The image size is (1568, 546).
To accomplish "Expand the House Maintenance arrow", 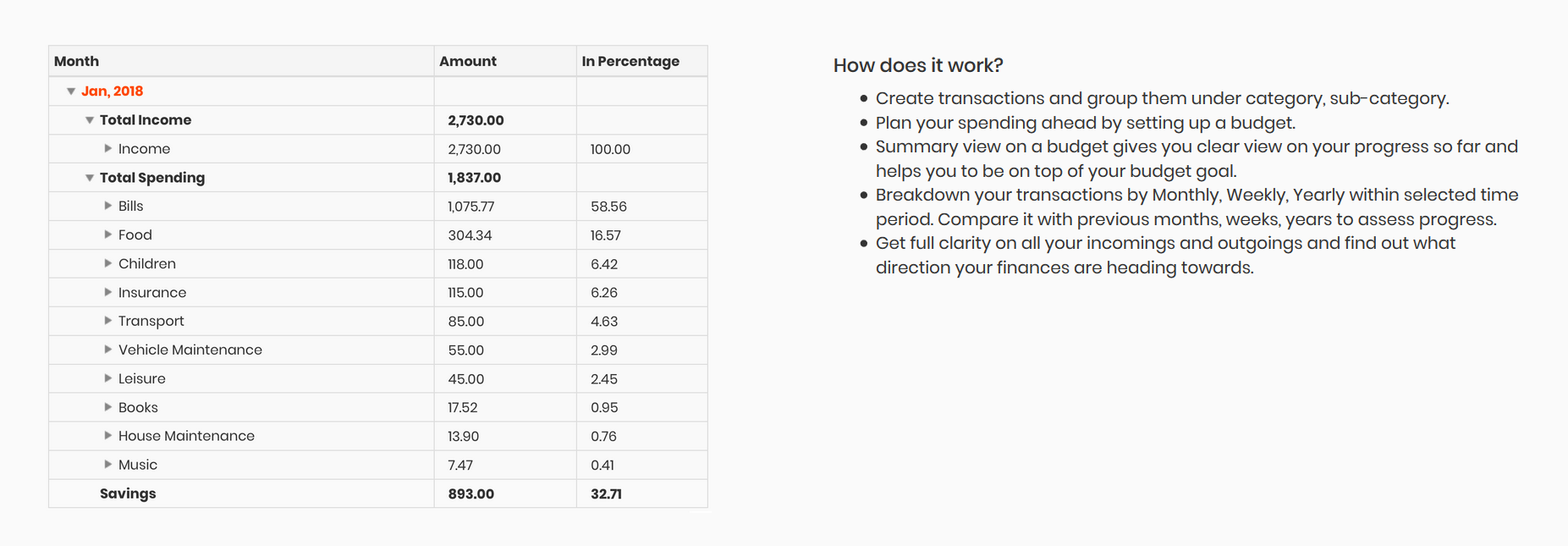I will click(x=108, y=436).
